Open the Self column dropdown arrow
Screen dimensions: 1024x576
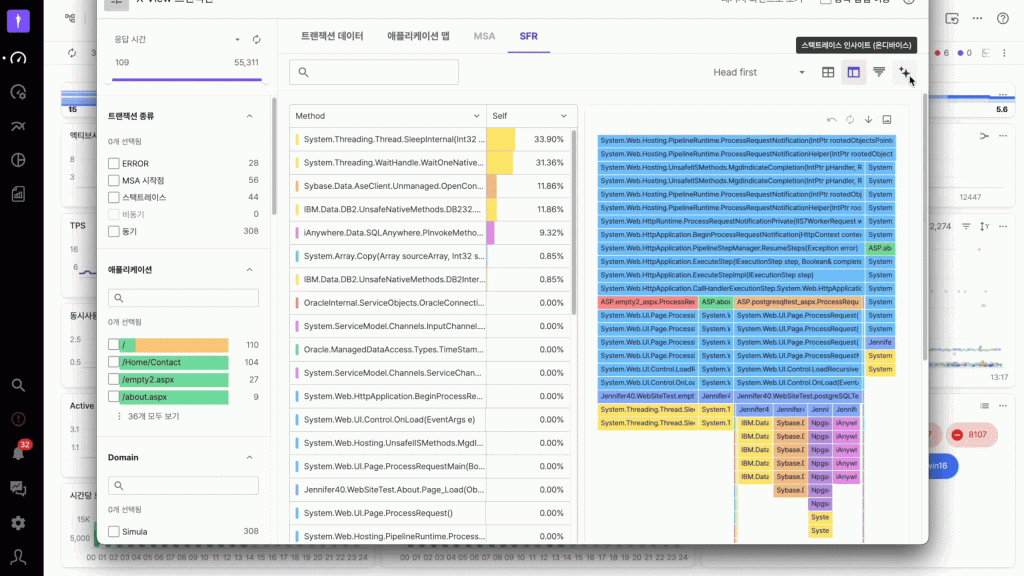click(564, 116)
